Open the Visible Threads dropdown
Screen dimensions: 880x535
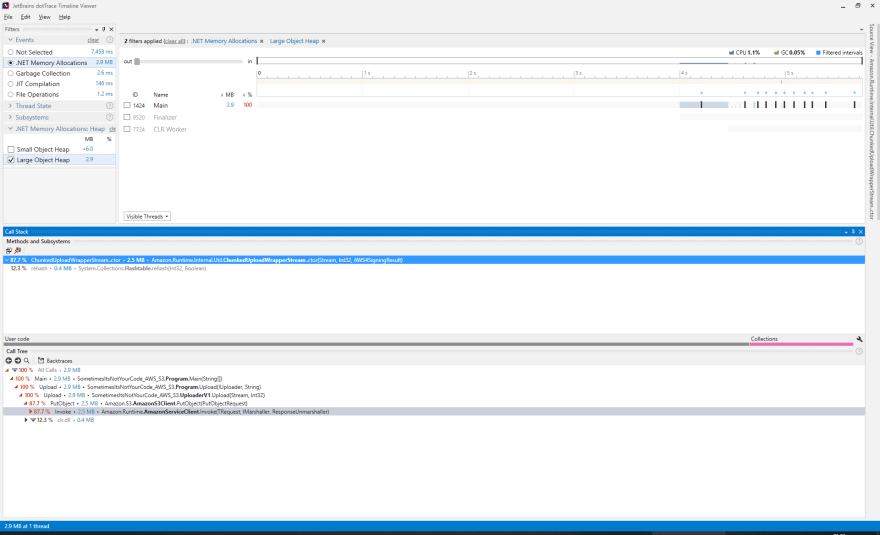pos(147,217)
